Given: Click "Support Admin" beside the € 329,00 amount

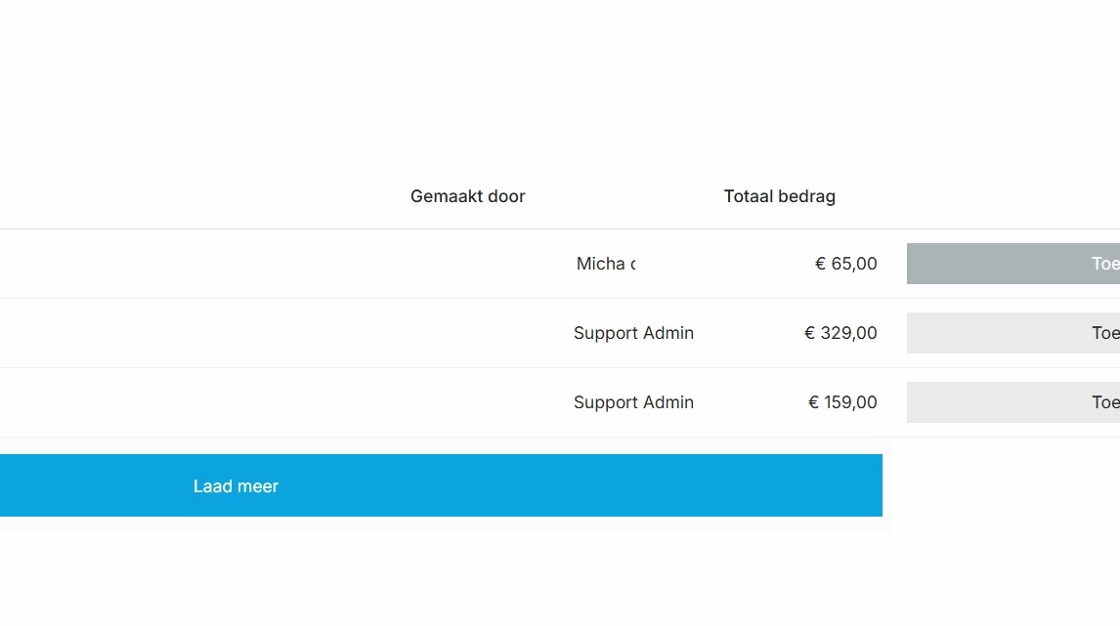Looking at the screenshot, I should tap(633, 333).
